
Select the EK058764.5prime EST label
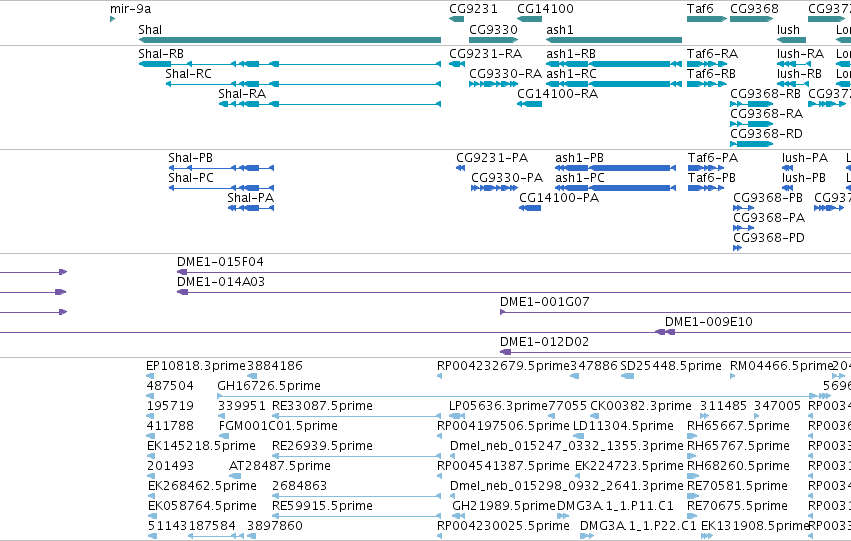(x=202, y=506)
